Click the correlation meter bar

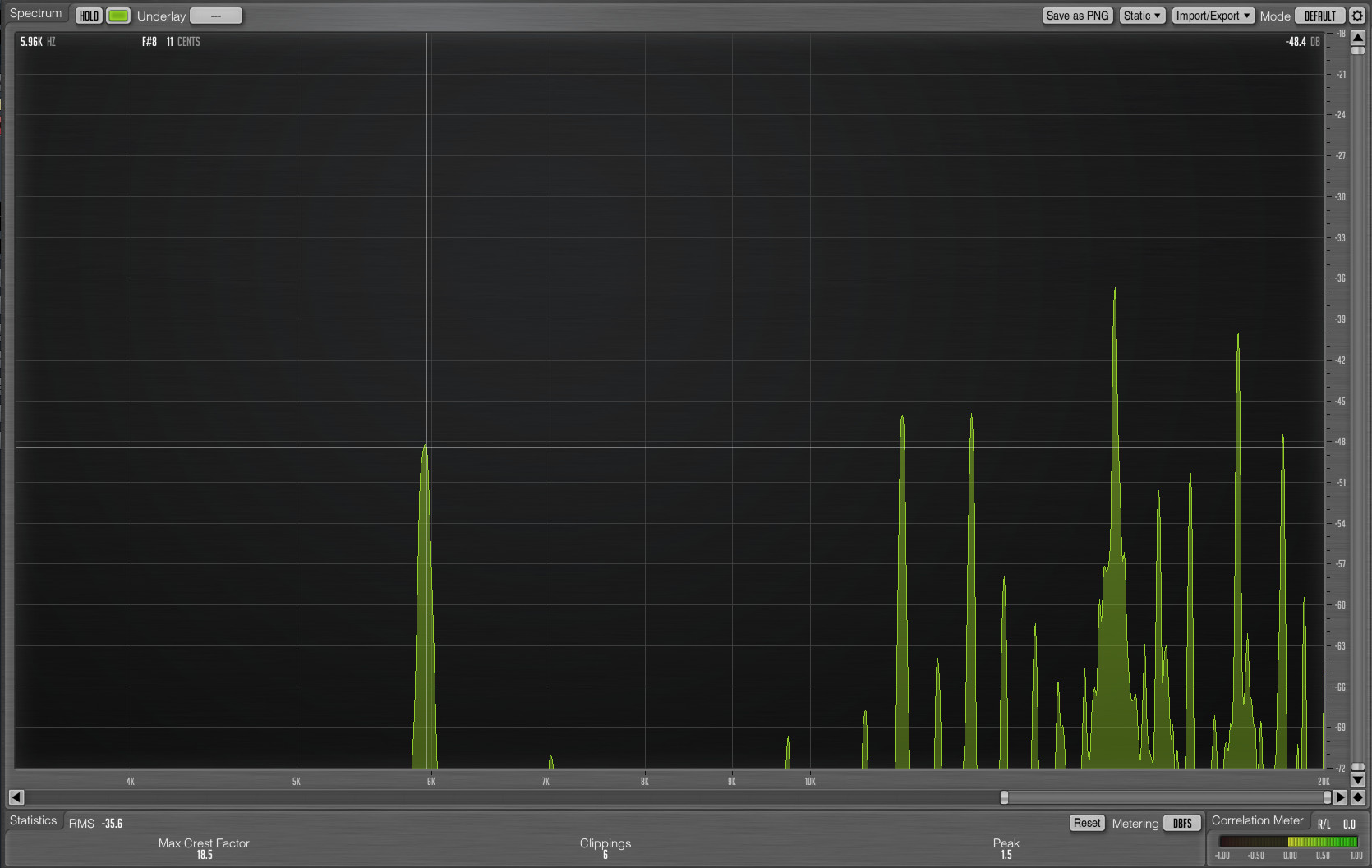pyautogui.click(x=1287, y=842)
